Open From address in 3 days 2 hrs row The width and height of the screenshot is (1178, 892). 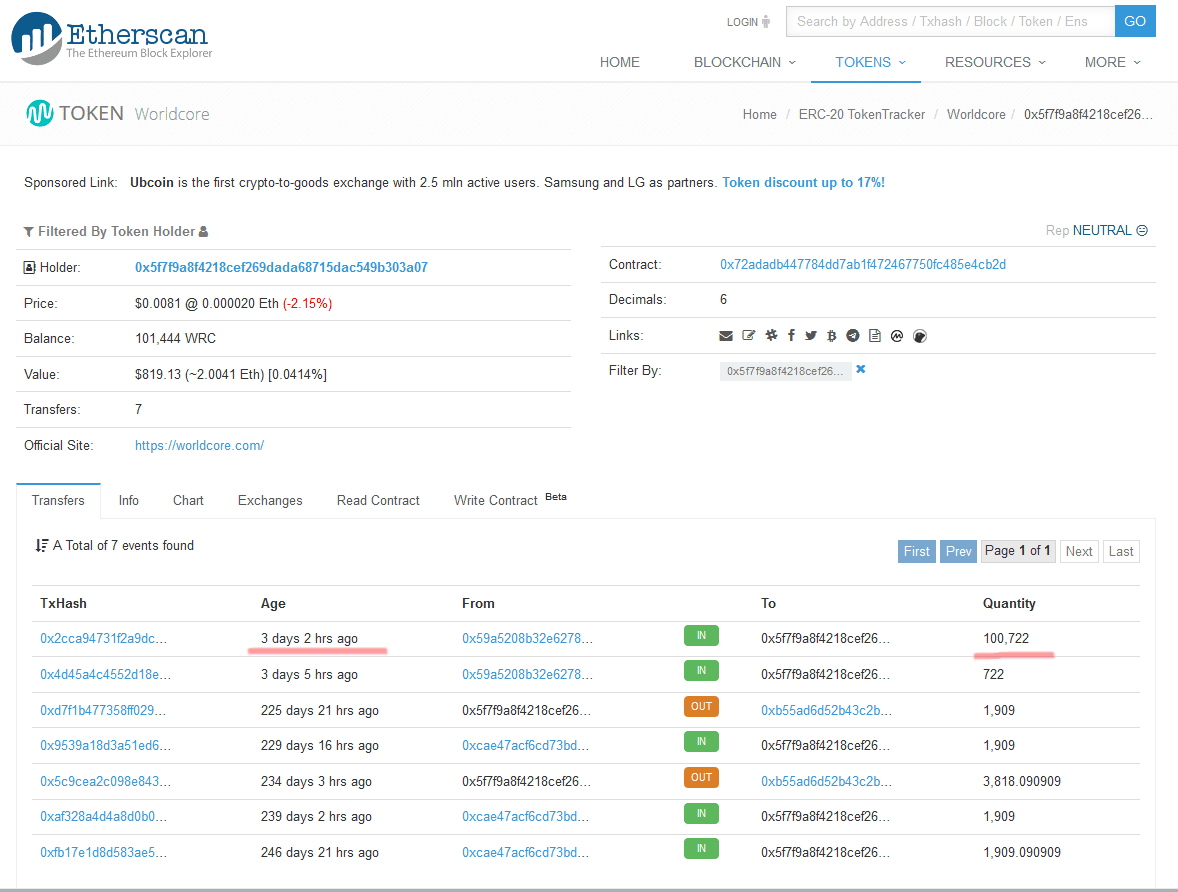pos(527,639)
